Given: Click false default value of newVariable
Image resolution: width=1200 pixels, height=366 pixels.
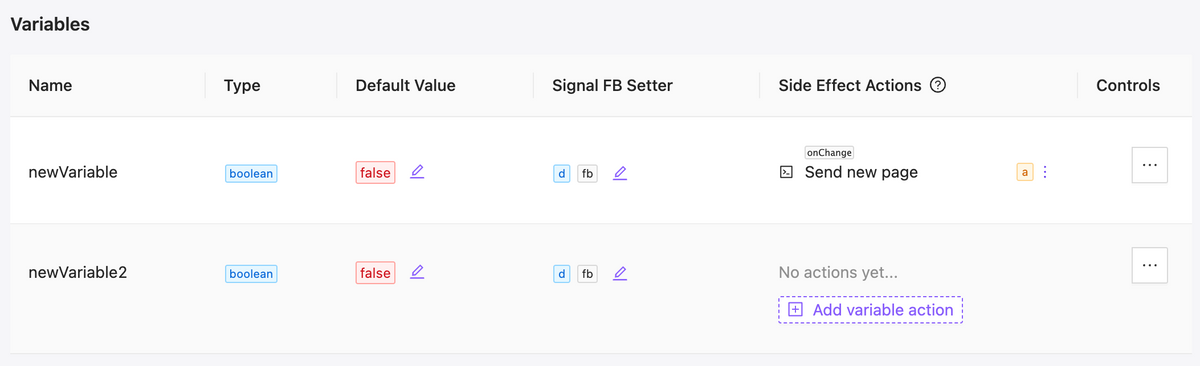Looking at the screenshot, I should point(375,172).
